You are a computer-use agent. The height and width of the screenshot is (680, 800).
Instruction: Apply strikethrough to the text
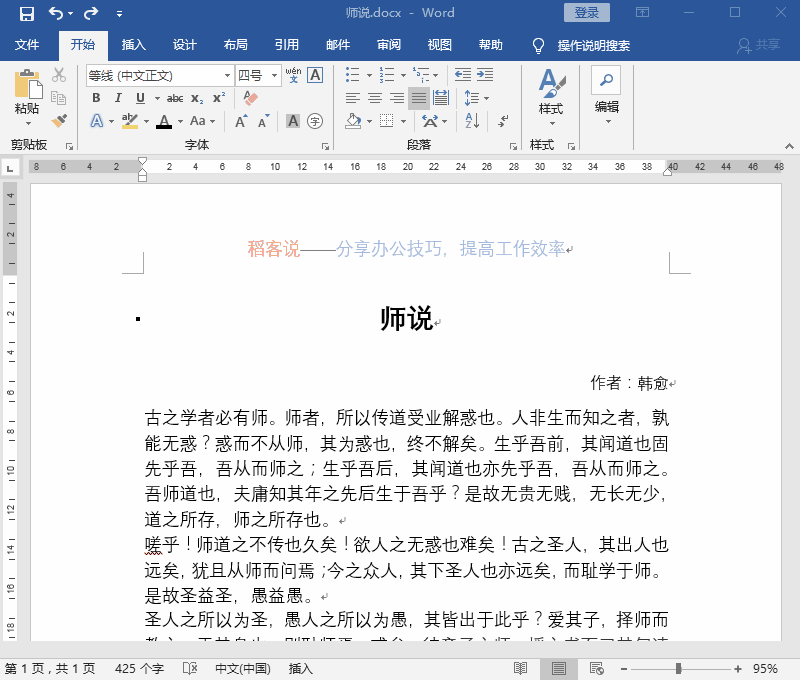(x=175, y=97)
